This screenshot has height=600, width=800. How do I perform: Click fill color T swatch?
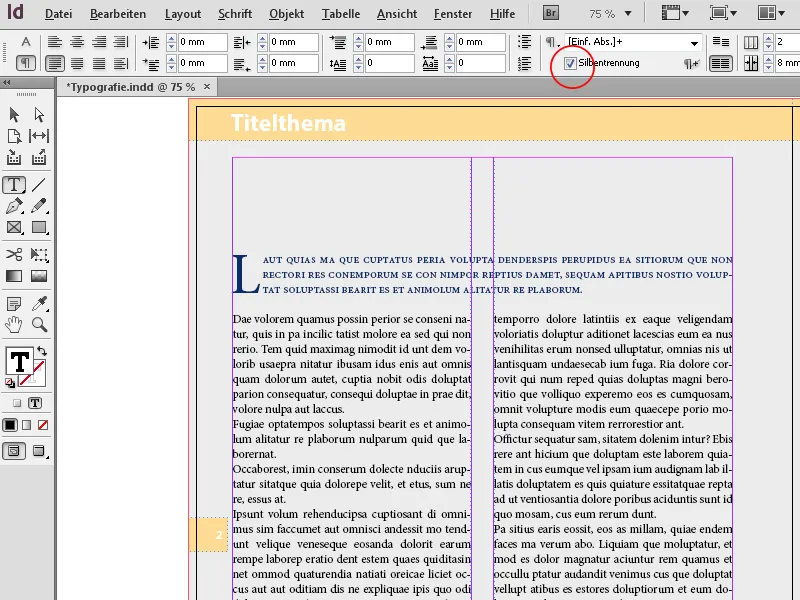coord(19,361)
